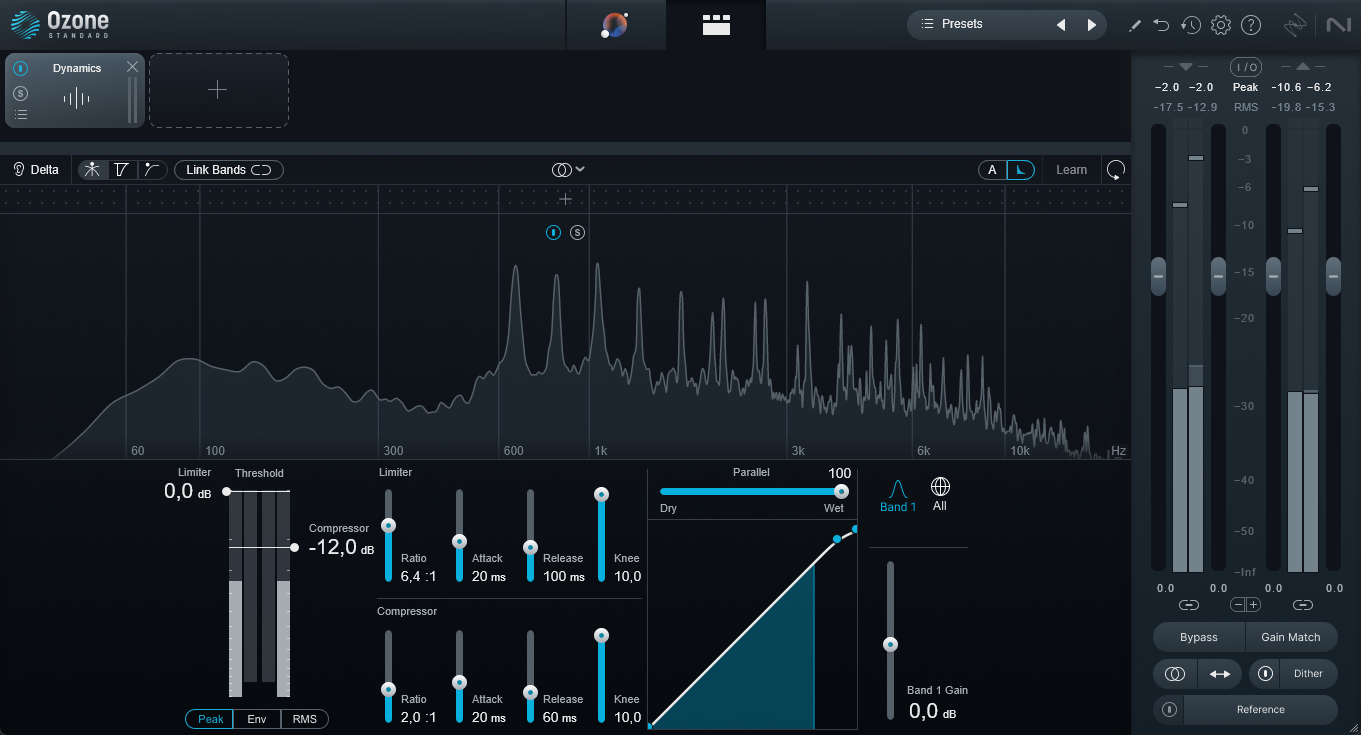Expand the stereo mode dropdown above spectrum

(x=568, y=170)
